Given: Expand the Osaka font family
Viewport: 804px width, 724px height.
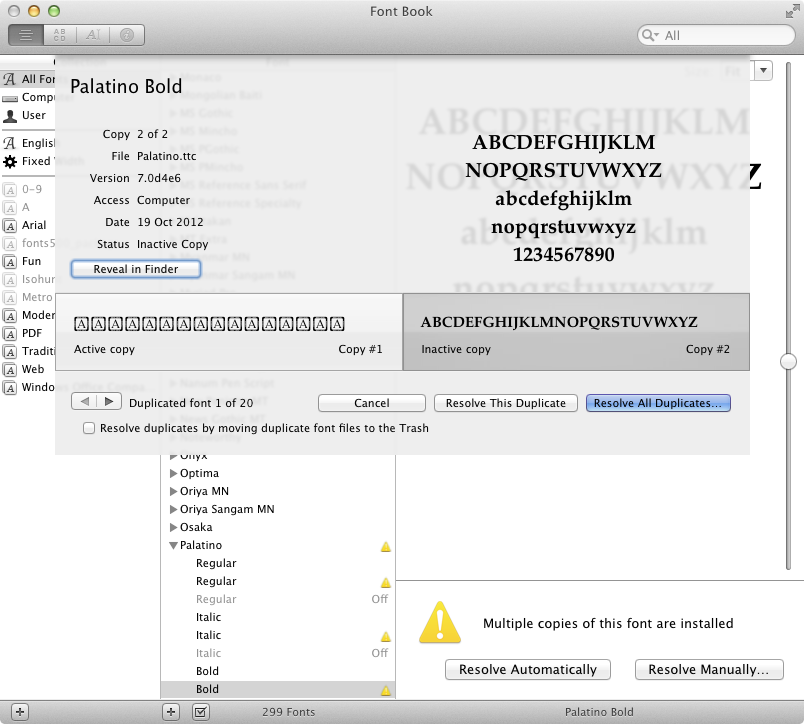Looking at the screenshot, I should [173, 527].
